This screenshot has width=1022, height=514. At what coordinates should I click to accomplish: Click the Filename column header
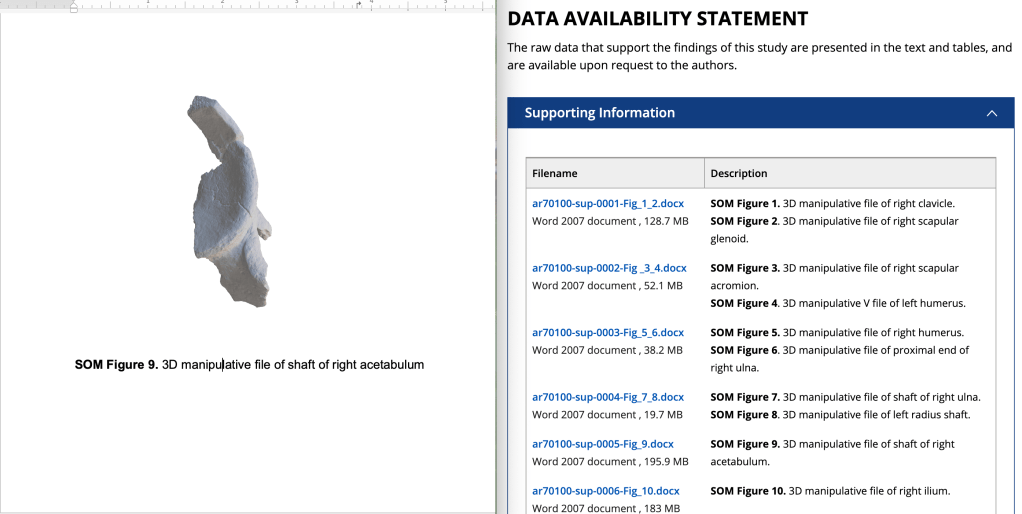click(x=554, y=173)
